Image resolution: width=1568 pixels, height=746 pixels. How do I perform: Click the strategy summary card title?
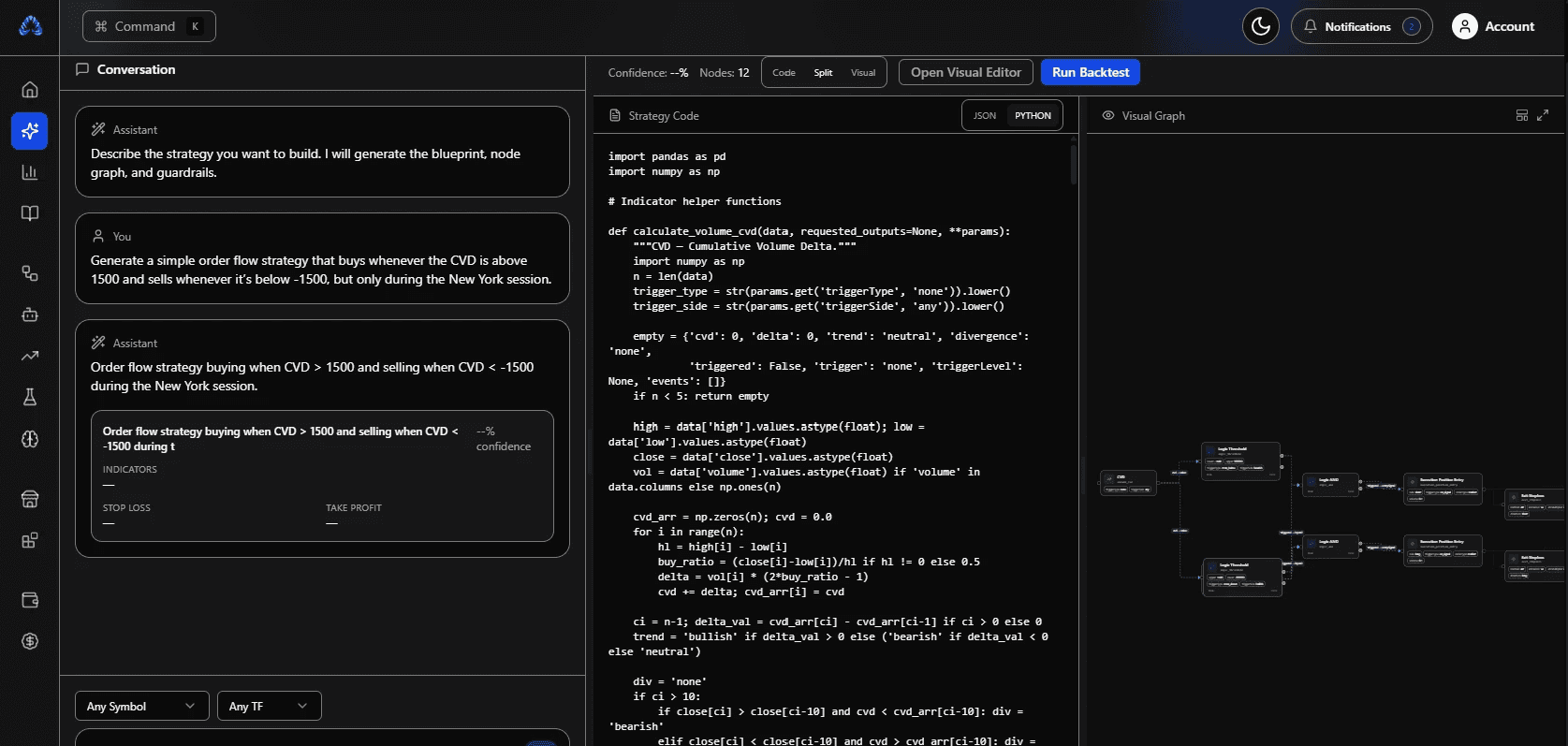(x=281, y=439)
